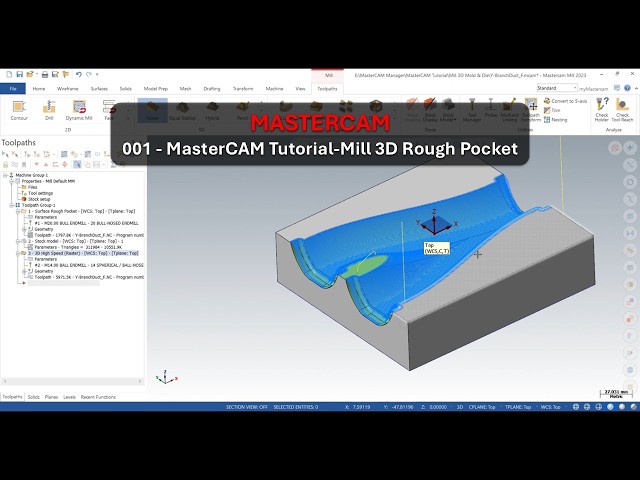
Task: Deselect all operations with the red X cursor icon
Action: 15,154
